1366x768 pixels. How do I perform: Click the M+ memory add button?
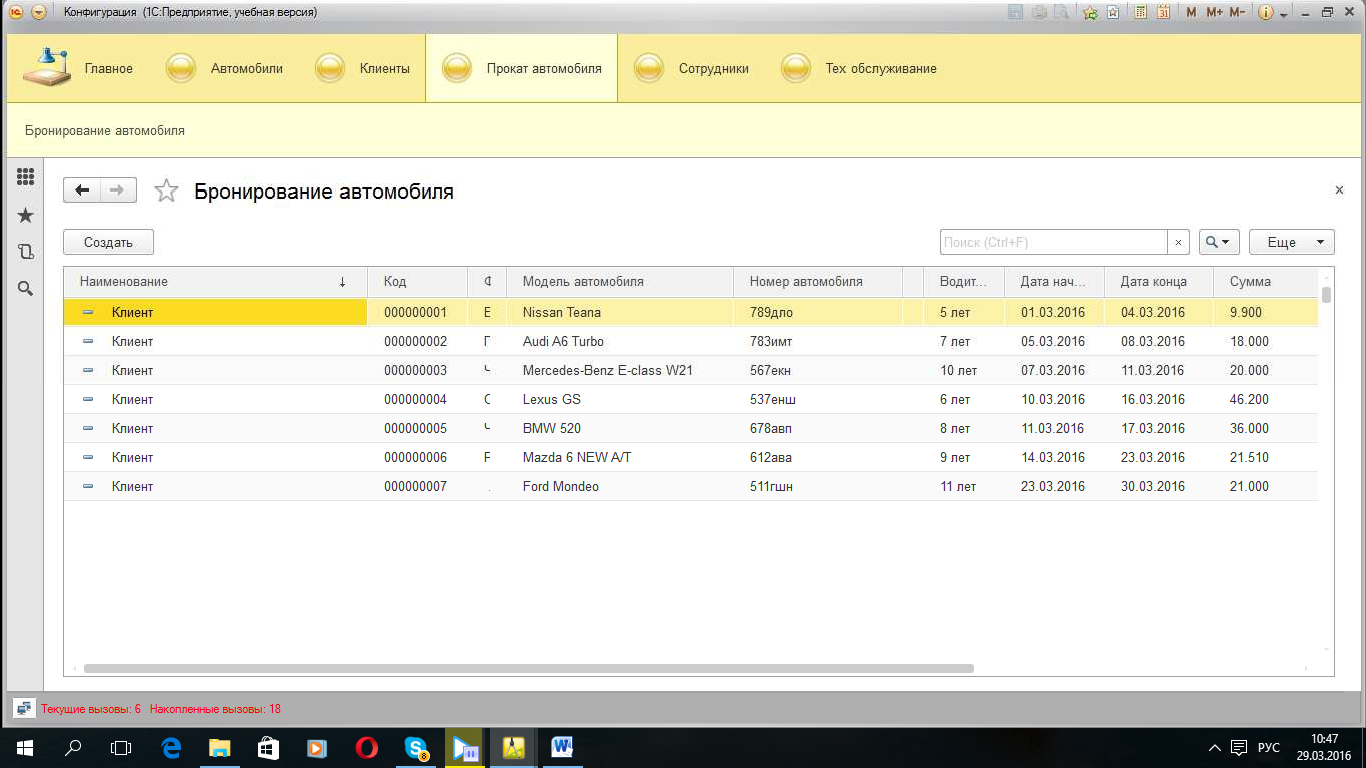pyautogui.click(x=1214, y=12)
